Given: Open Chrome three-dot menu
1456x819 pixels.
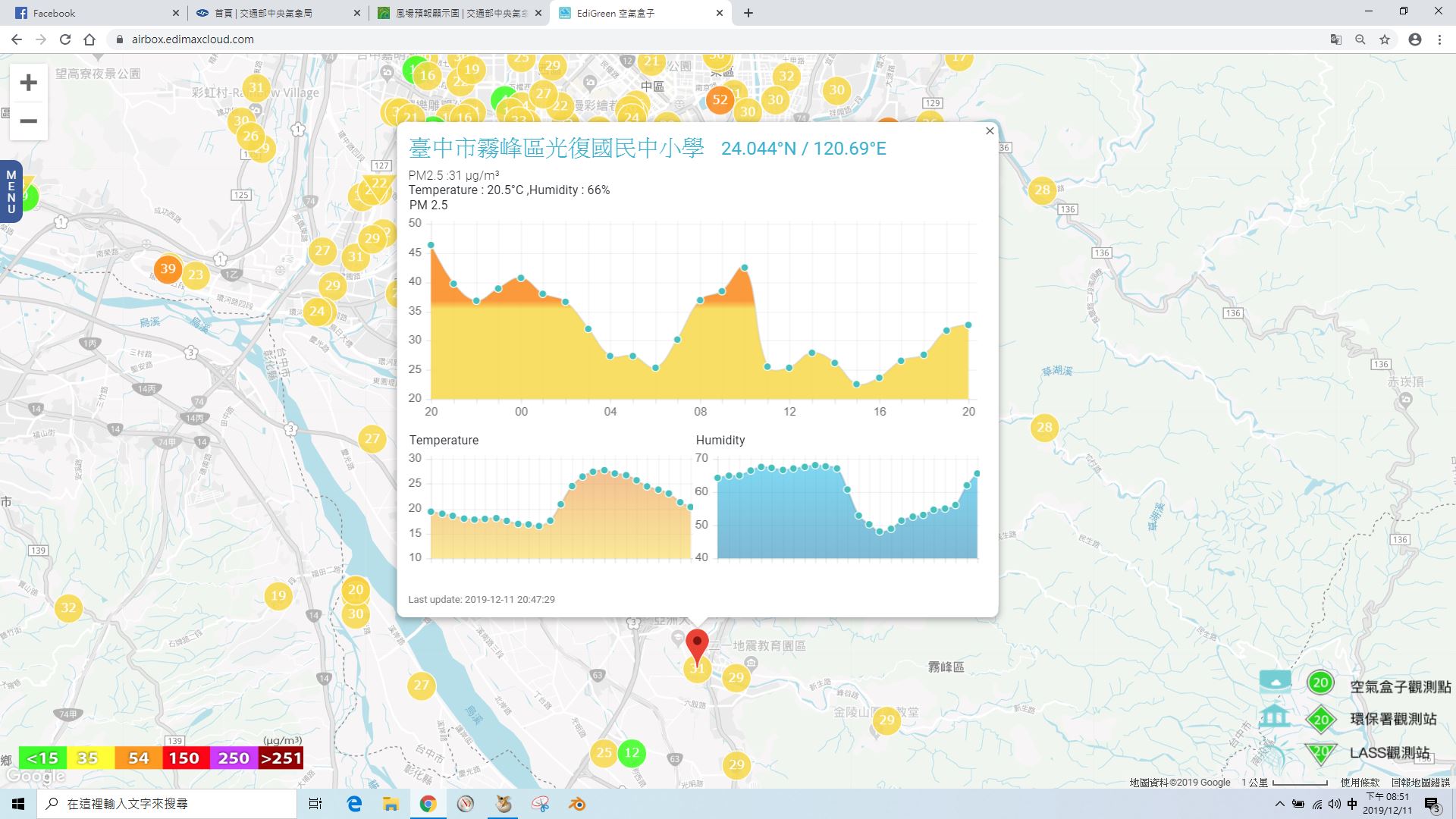Looking at the screenshot, I should click(1439, 39).
